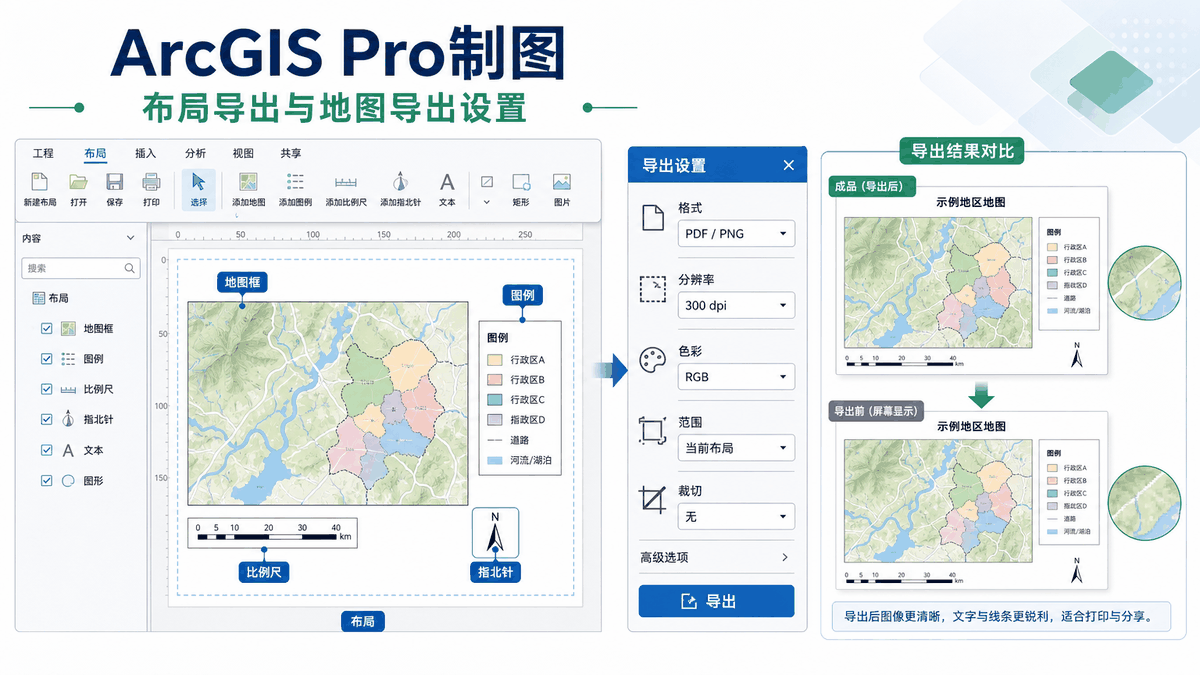Click the 添加地图 icon
Screen dimensions: 1200x675
coord(248,182)
